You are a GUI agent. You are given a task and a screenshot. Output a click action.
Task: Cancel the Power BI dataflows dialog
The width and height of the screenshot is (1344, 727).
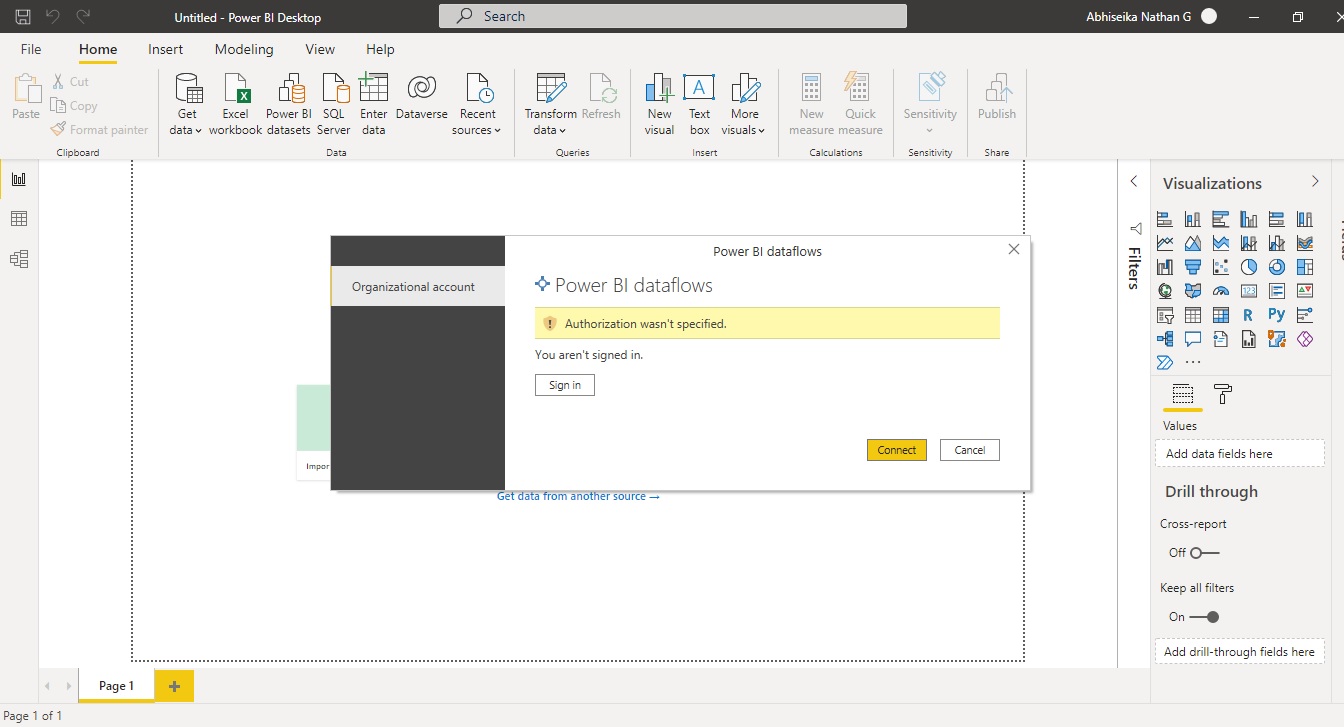(970, 450)
